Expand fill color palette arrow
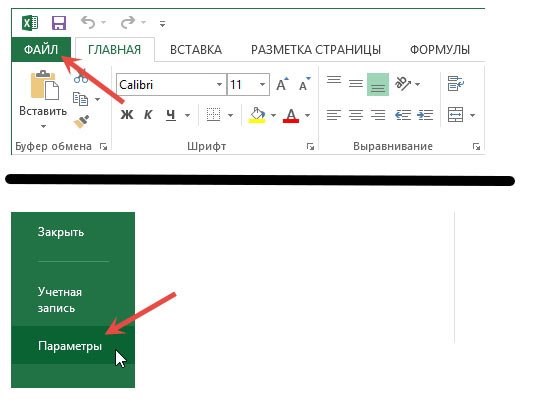Viewport: 537px width, 410px height. click(273, 115)
